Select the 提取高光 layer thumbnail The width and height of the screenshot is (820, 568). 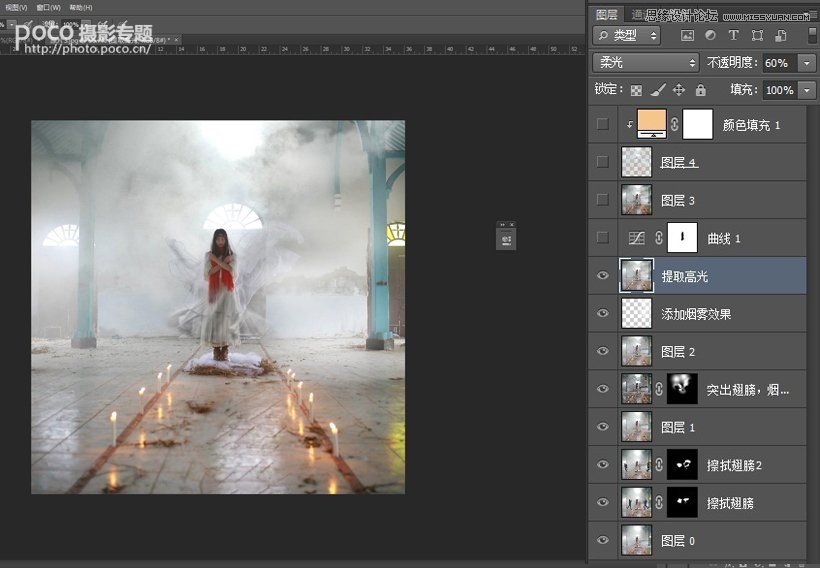click(636, 275)
